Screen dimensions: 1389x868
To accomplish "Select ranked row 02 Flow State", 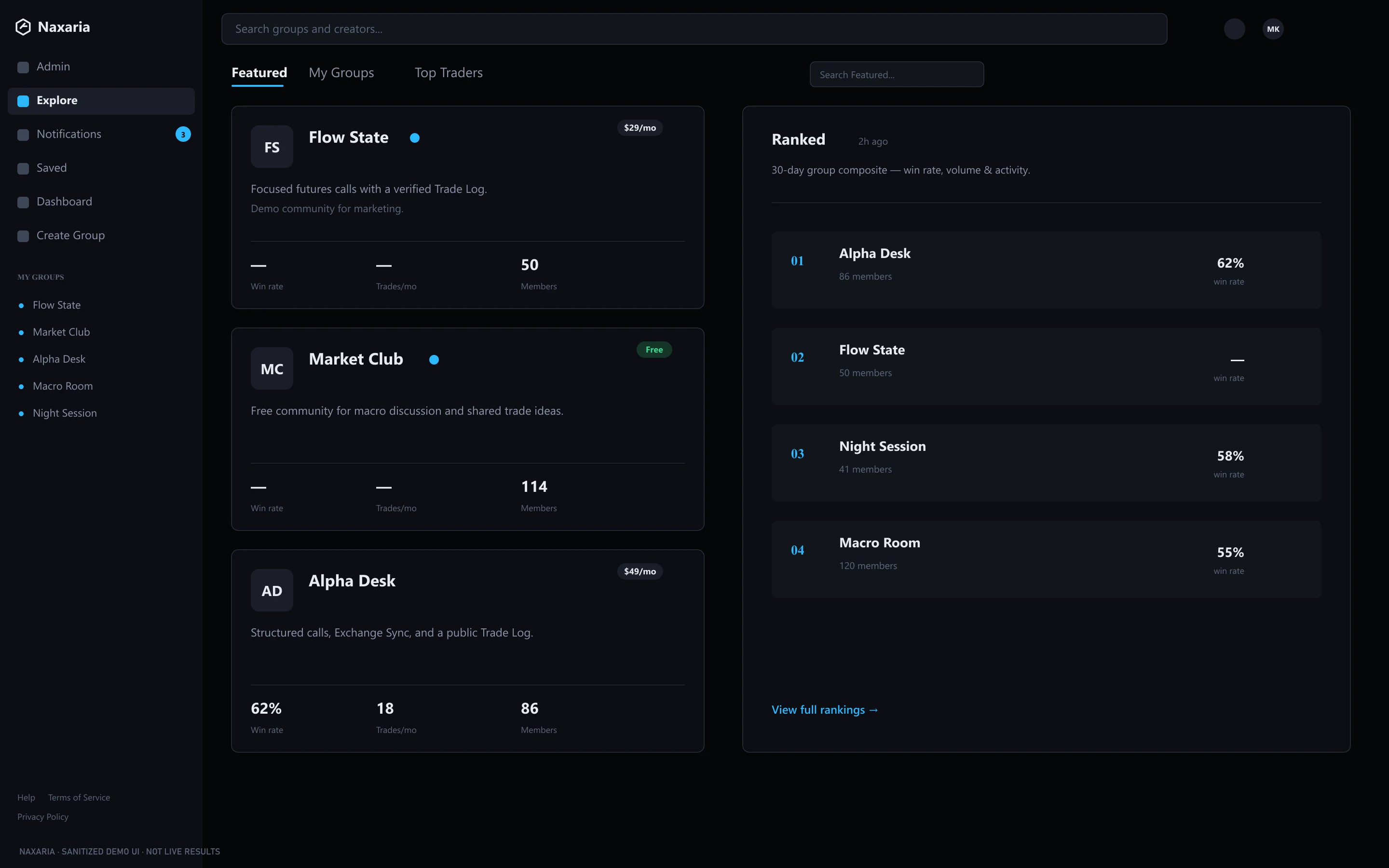I will (1047, 366).
